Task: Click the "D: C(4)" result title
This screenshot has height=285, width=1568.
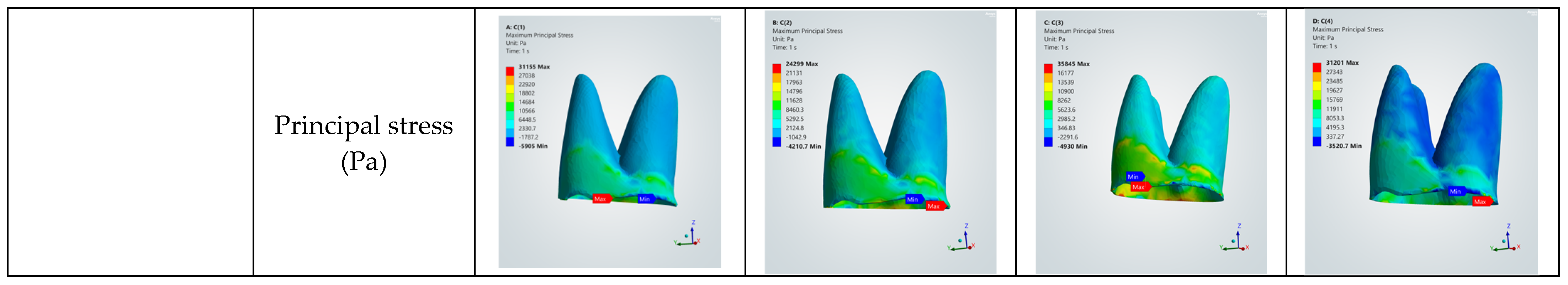Action: (x=1324, y=21)
